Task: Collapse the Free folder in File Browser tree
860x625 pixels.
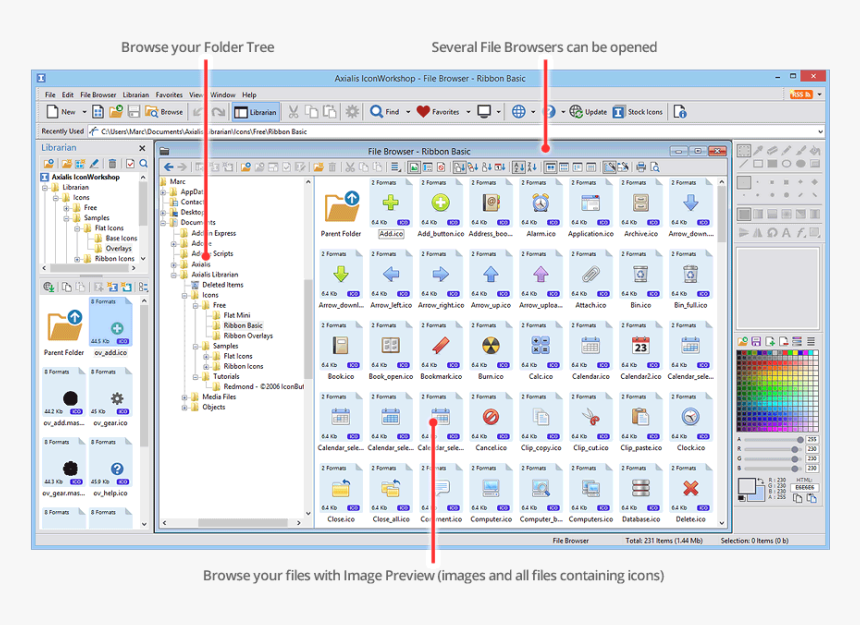Action: [x=195, y=305]
